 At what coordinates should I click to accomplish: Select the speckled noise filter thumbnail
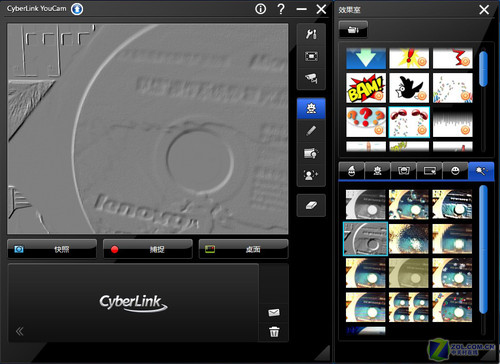coord(409,239)
